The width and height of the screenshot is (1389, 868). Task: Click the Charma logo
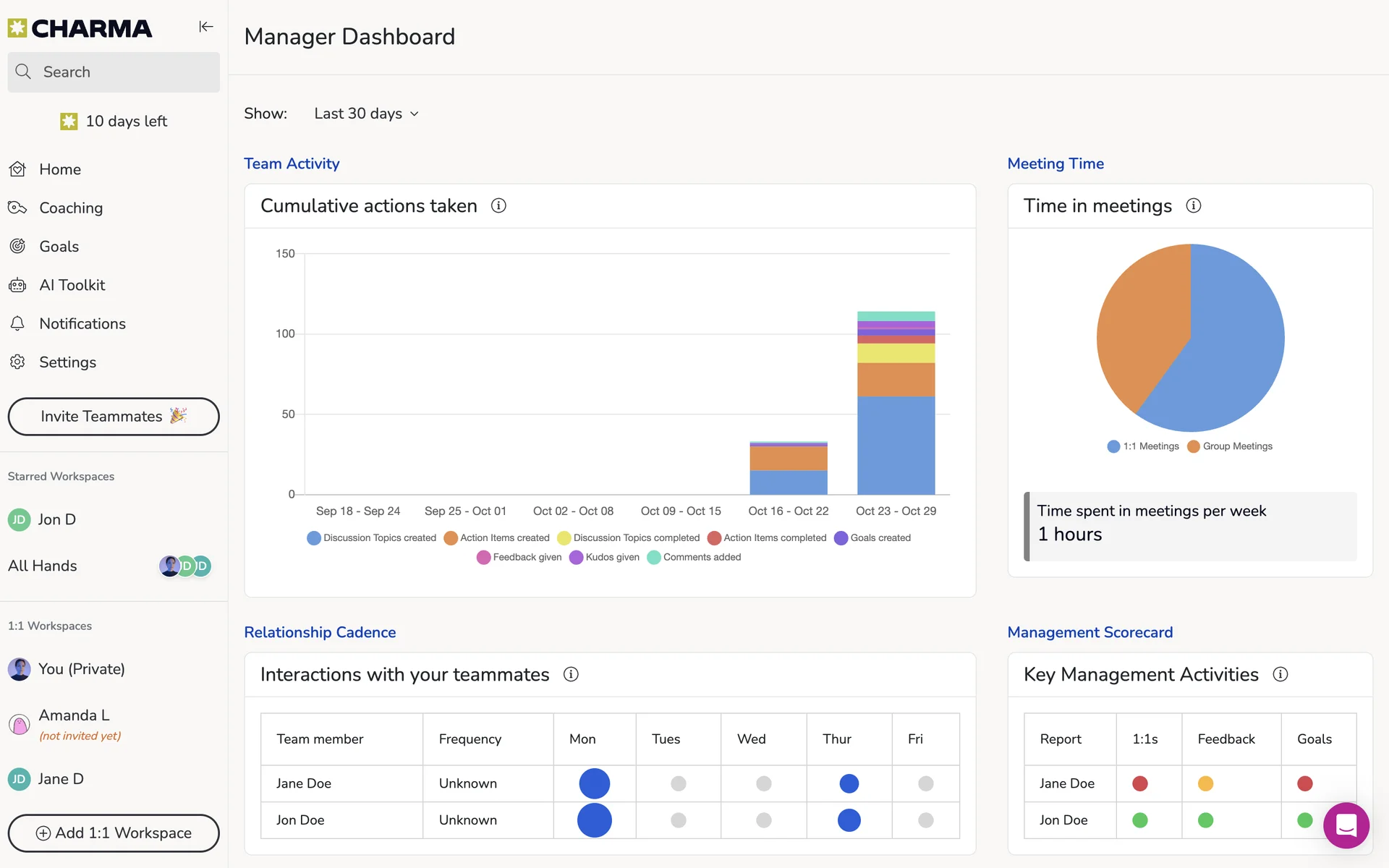[80, 28]
